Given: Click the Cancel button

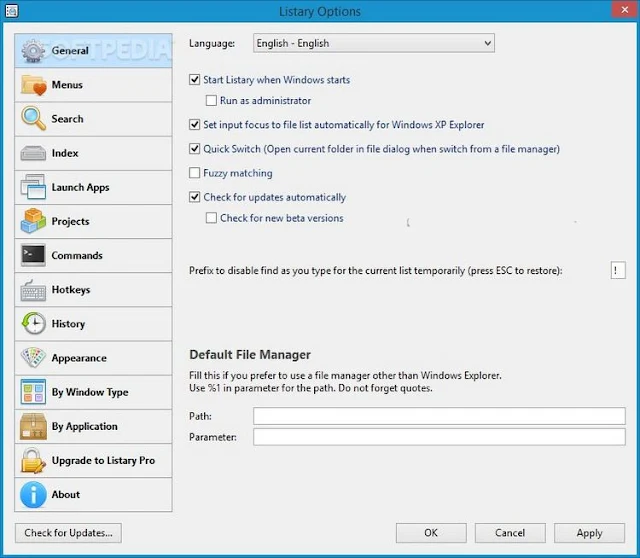Looking at the screenshot, I should coord(510,533).
